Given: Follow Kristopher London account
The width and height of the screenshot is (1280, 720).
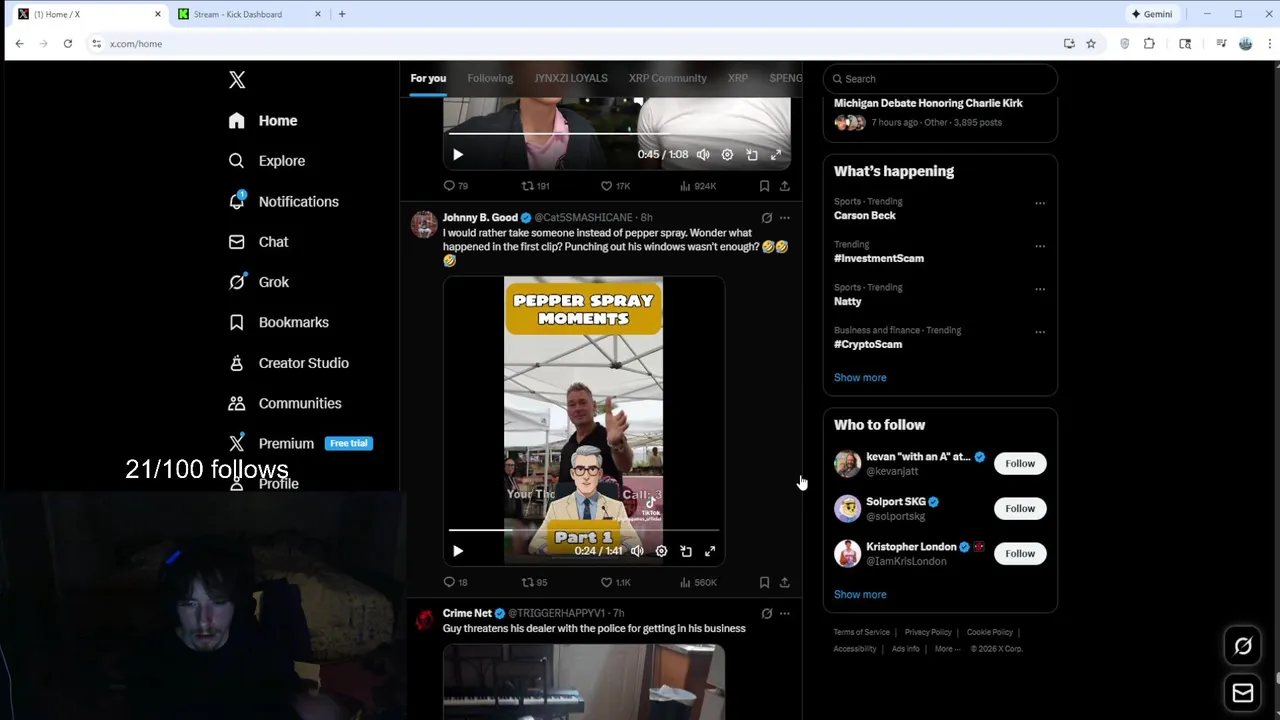Looking at the screenshot, I should tap(1020, 554).
